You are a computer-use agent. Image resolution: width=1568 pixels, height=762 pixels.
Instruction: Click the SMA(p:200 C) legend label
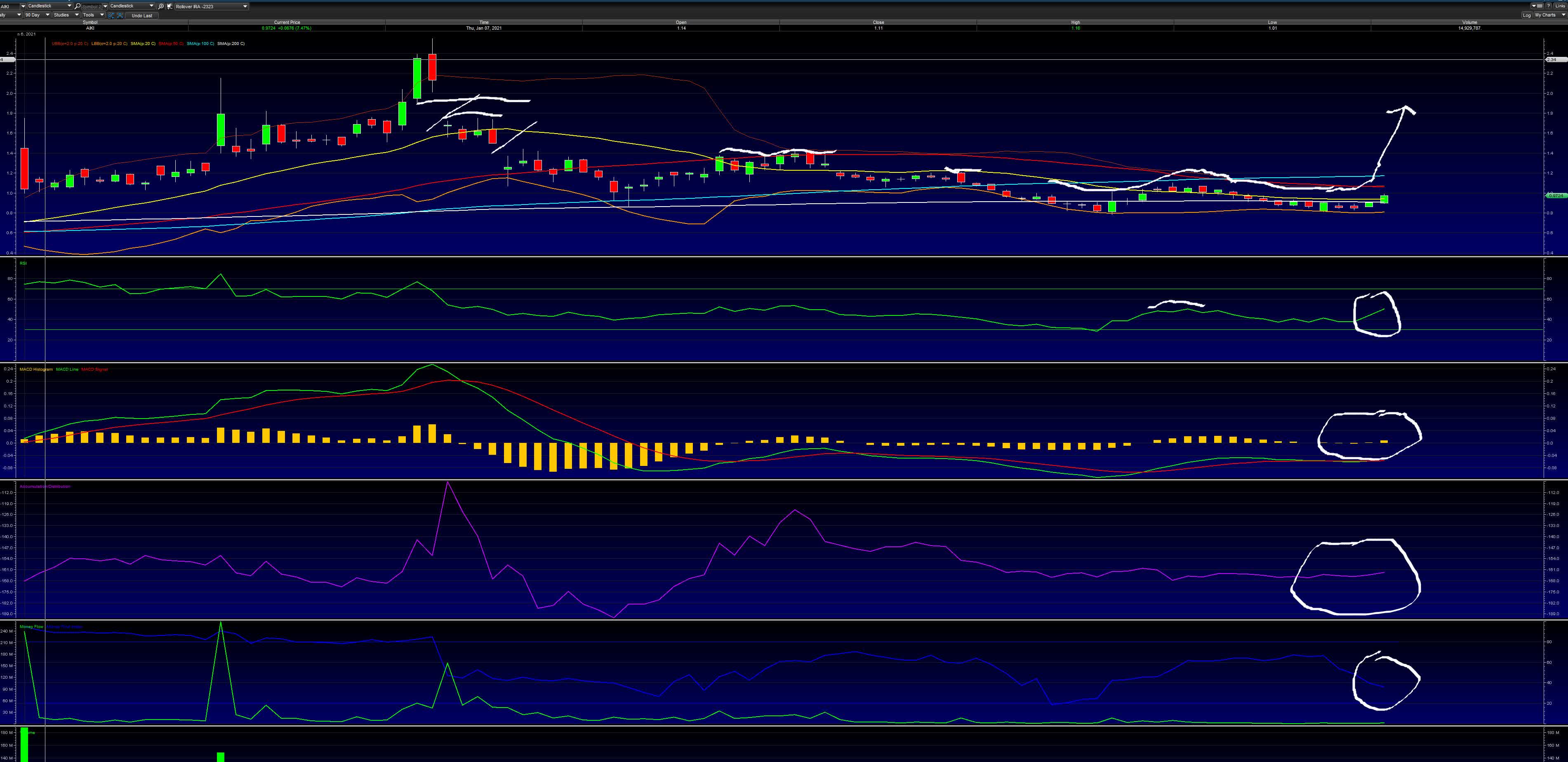pos(231,44)
